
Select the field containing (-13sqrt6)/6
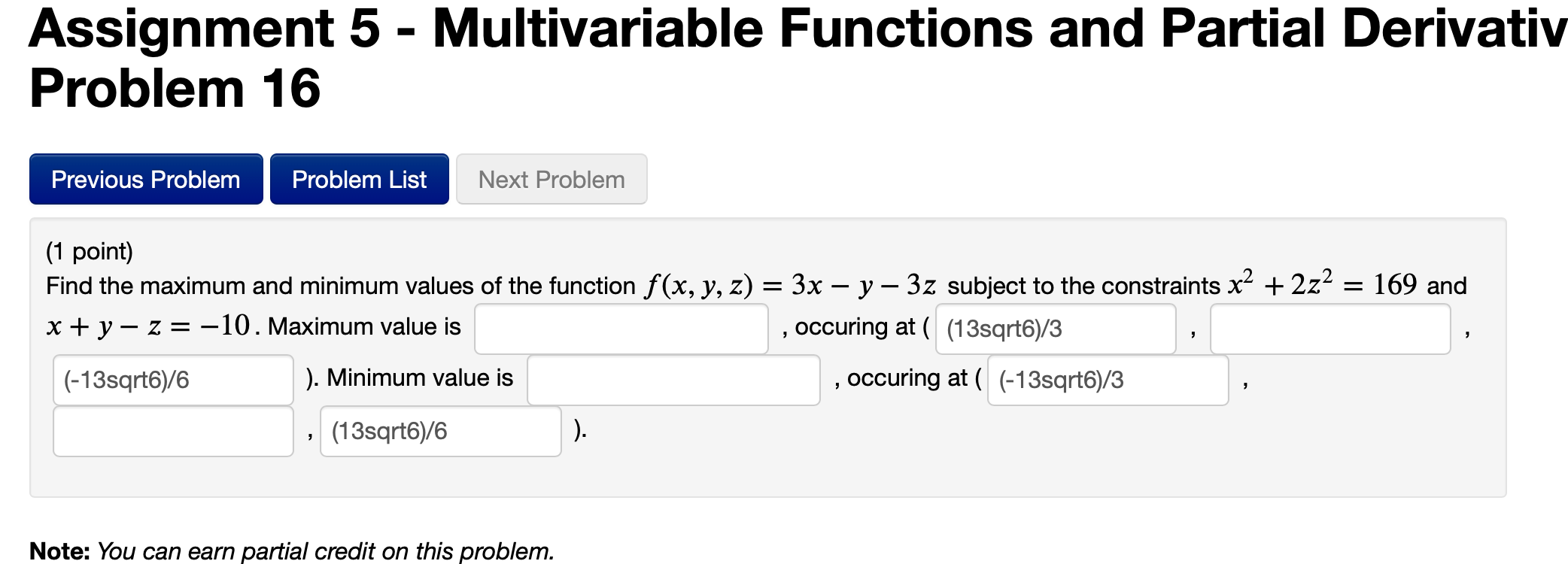pyautogui.click(x=172, y=380)
